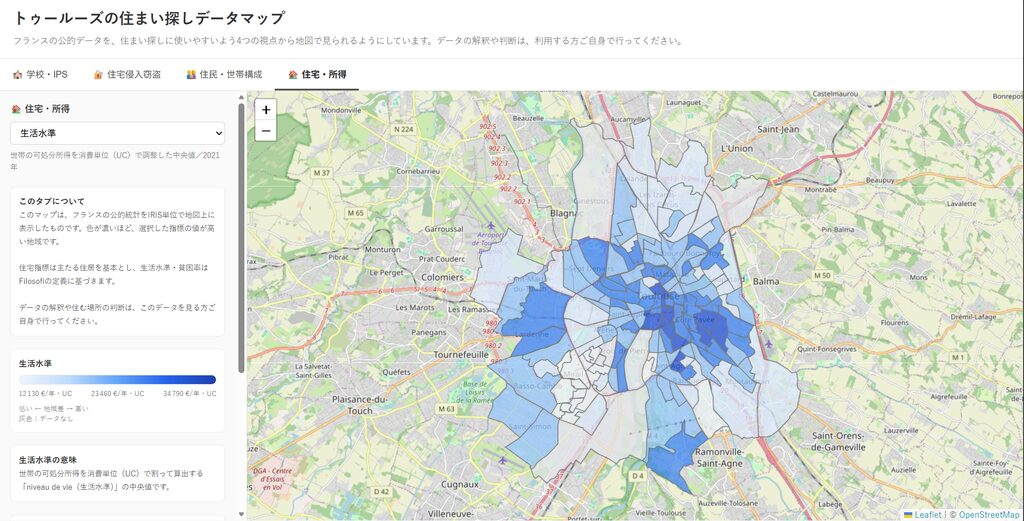
Task: Open the Leaflet attribution link
Action: 928,515
